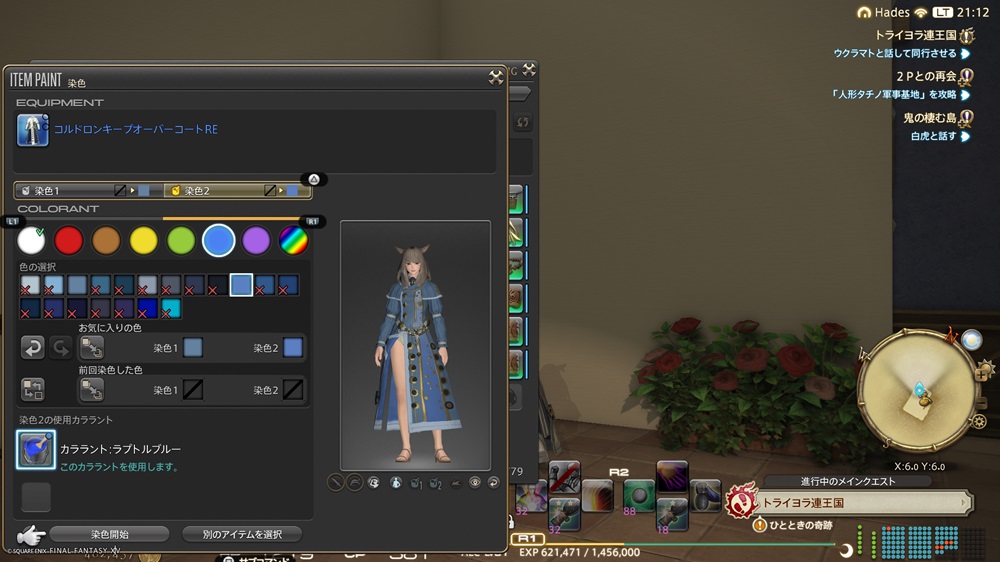Select the purple colorant category
Viewport: 1000px width, 562px height.
pyautogui.click(x=256, y=240)
